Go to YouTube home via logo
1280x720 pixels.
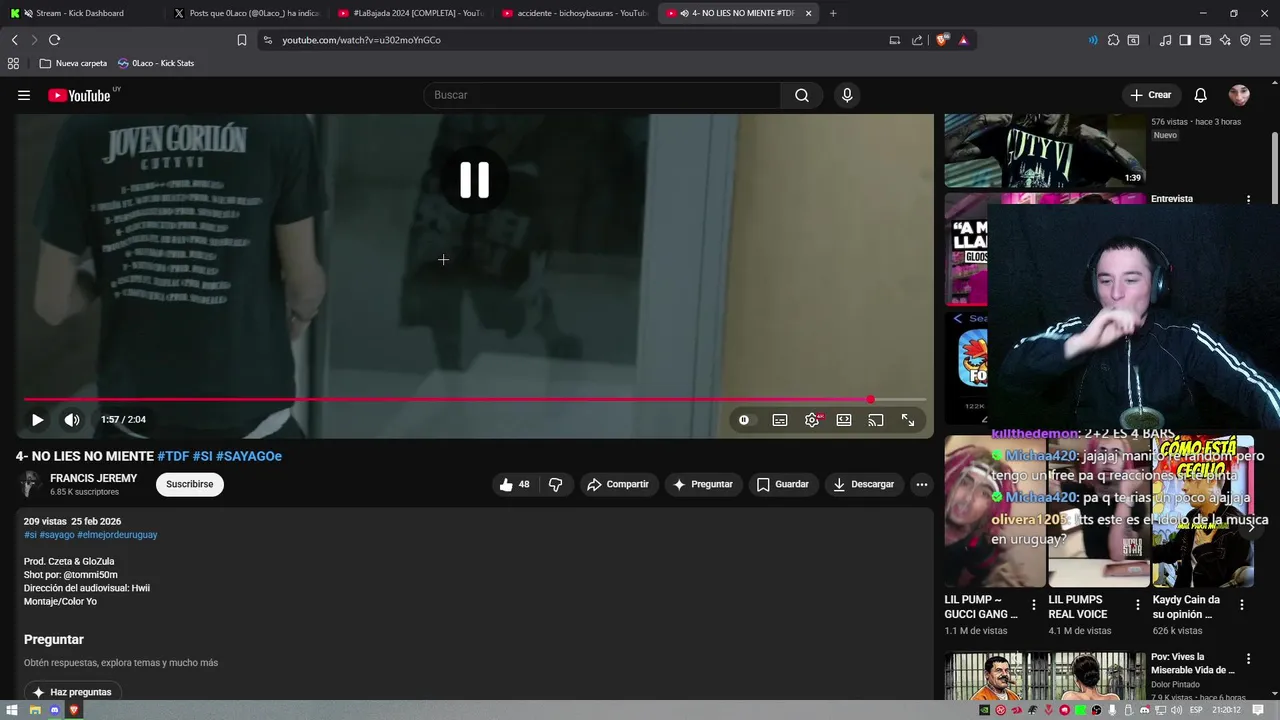pyautogui.click(x=79, y=95)
